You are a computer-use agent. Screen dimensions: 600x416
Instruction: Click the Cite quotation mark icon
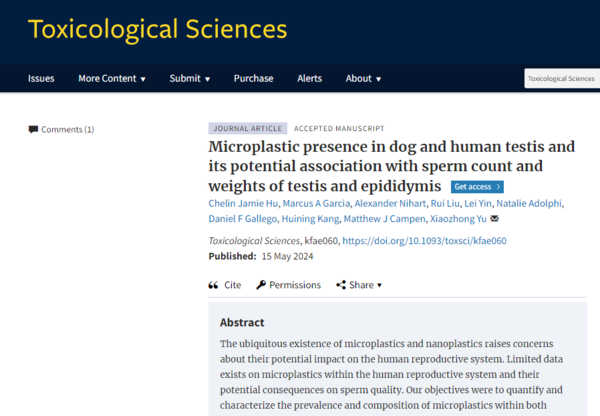coord(213,285)
